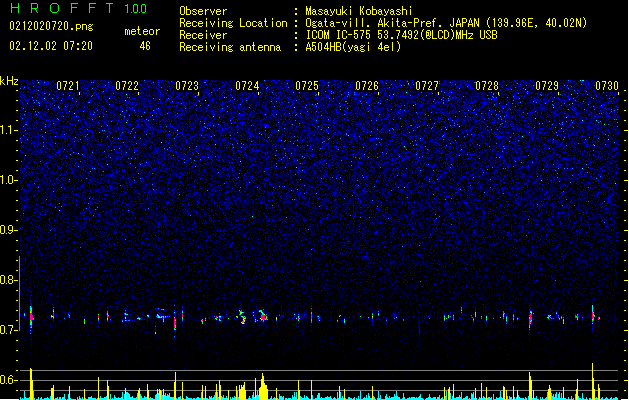The height and width of the screenshot is (400, 629).
Task: Click the 1.1 kHz frequency axis label
Action: coord(8,130)
